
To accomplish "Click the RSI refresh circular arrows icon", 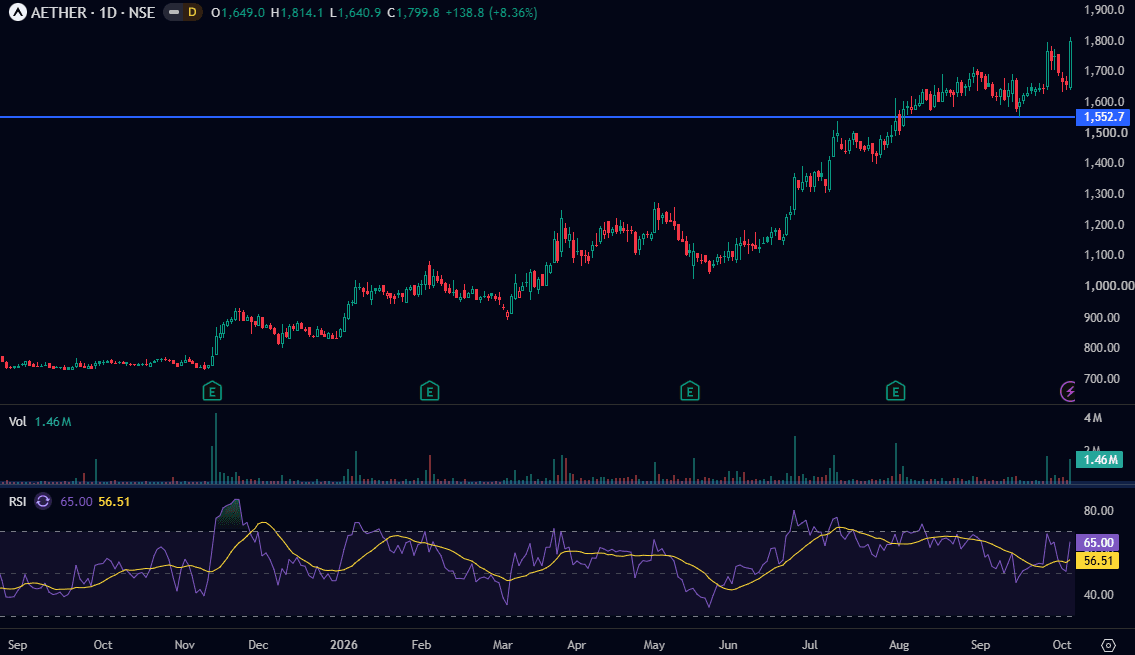I will (43, 502).
